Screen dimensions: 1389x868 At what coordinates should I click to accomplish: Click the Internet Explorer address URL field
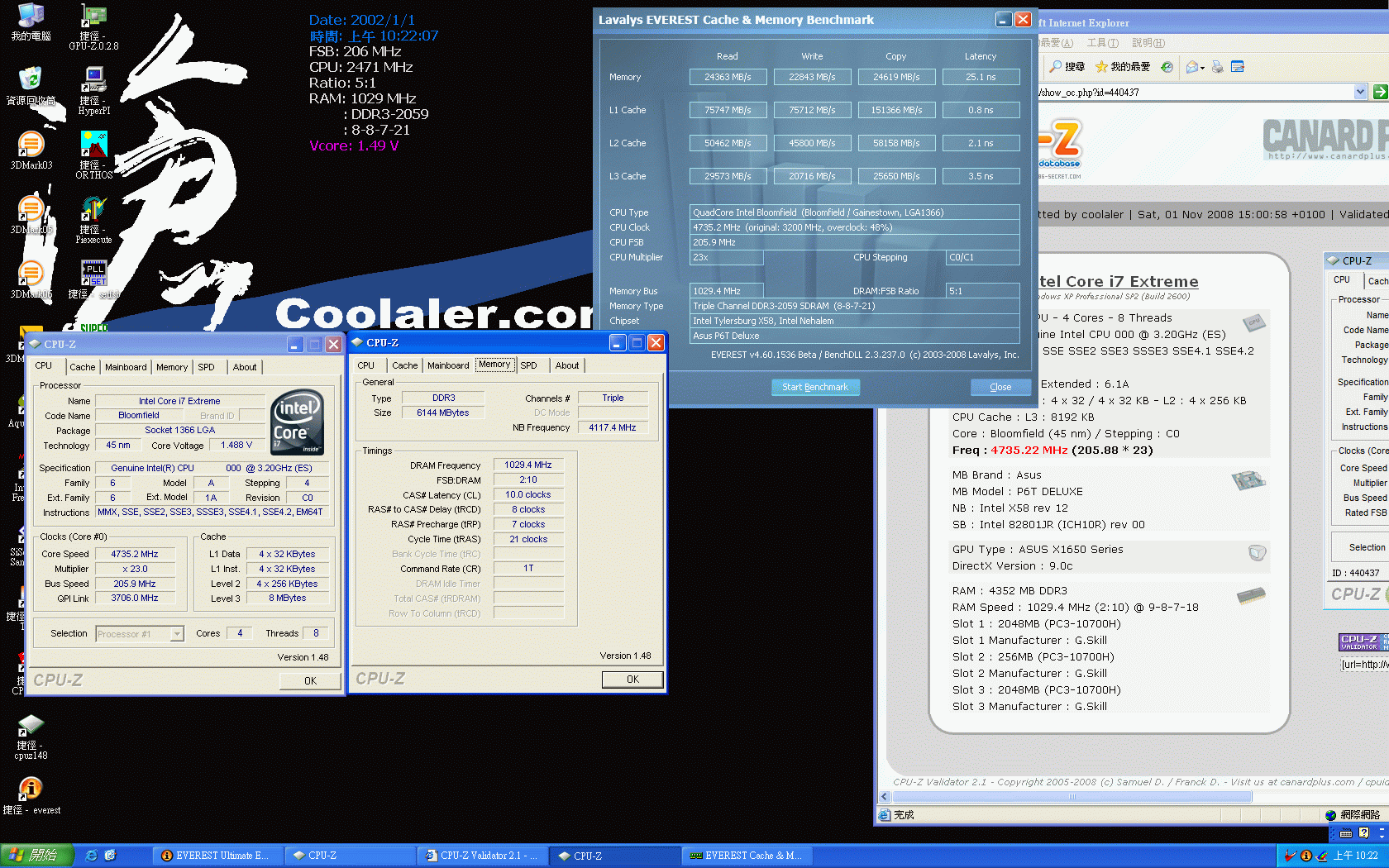(1196, 92)
